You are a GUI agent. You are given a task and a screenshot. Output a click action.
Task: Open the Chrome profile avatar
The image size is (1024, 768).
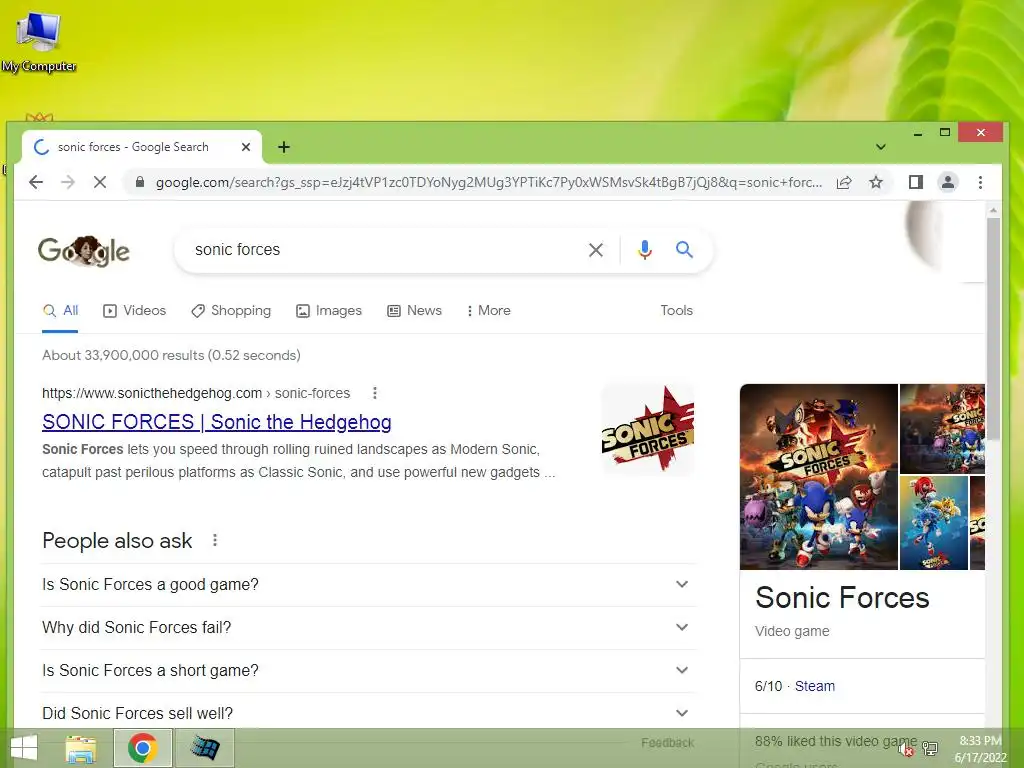click(x=948, y=182)
